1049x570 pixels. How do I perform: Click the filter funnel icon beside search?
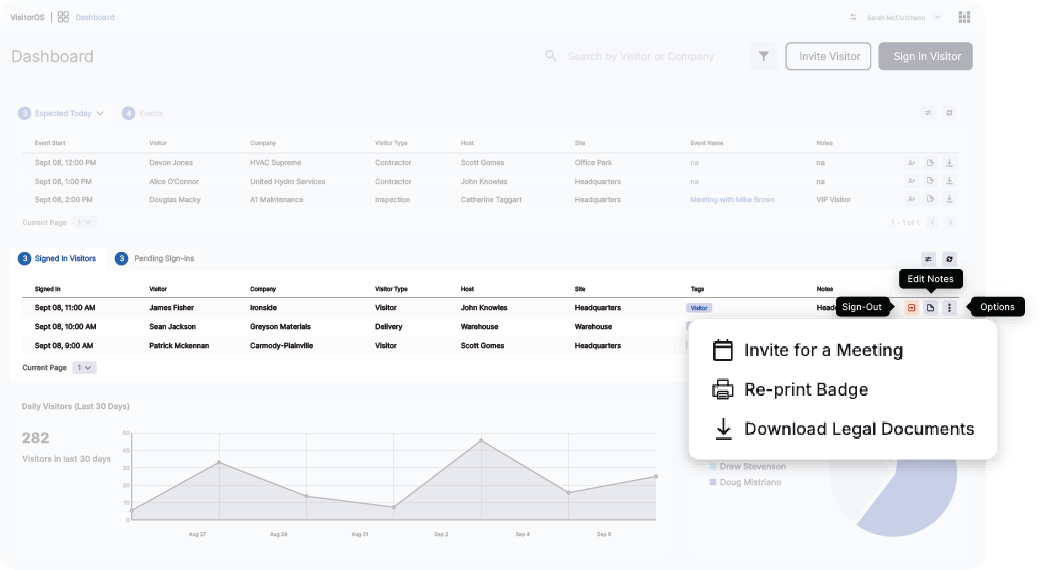(x=763, y=57)
